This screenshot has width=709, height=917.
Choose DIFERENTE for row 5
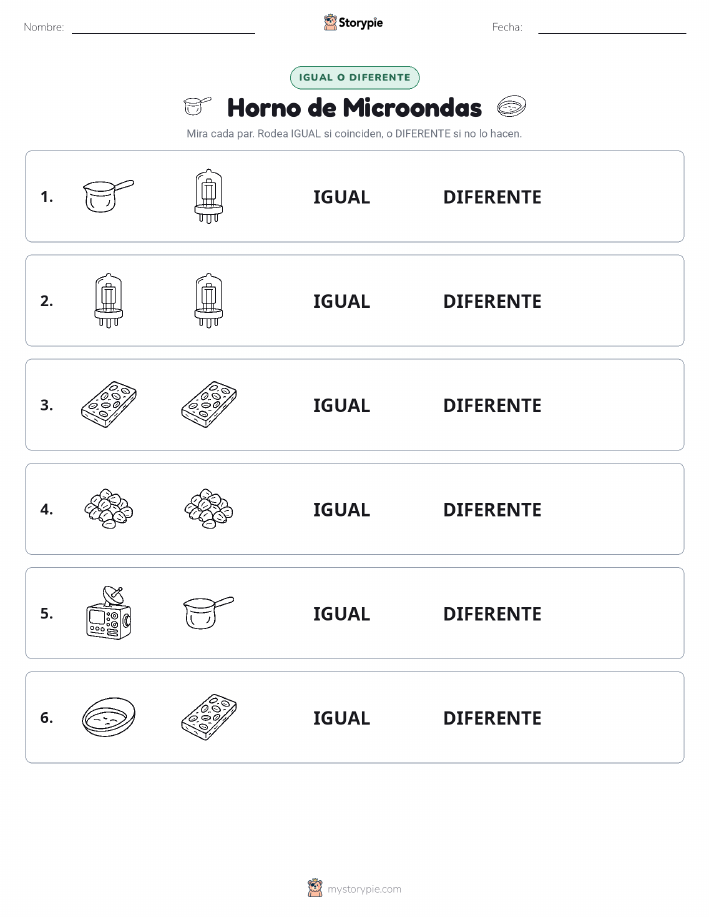click(x=492, y=613)
